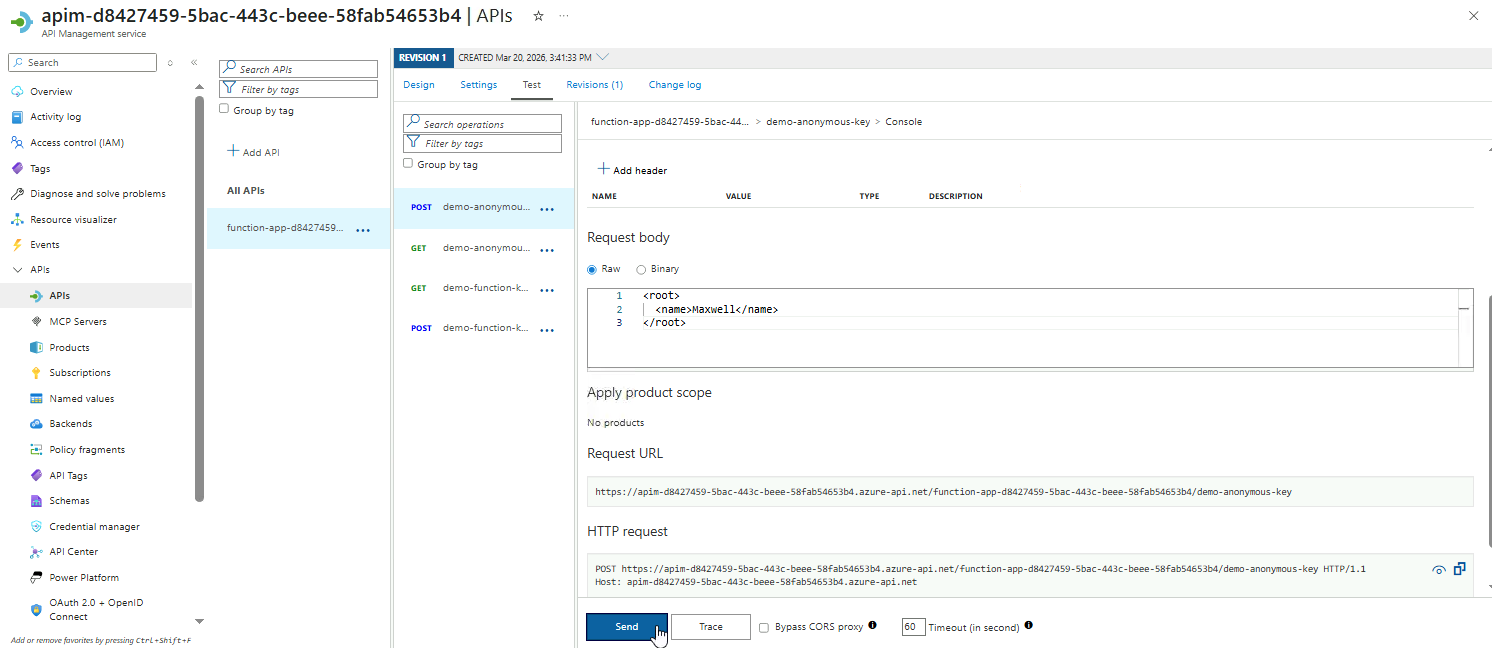Expand the Revision 1 dropdown chevron

pos(602,57)
